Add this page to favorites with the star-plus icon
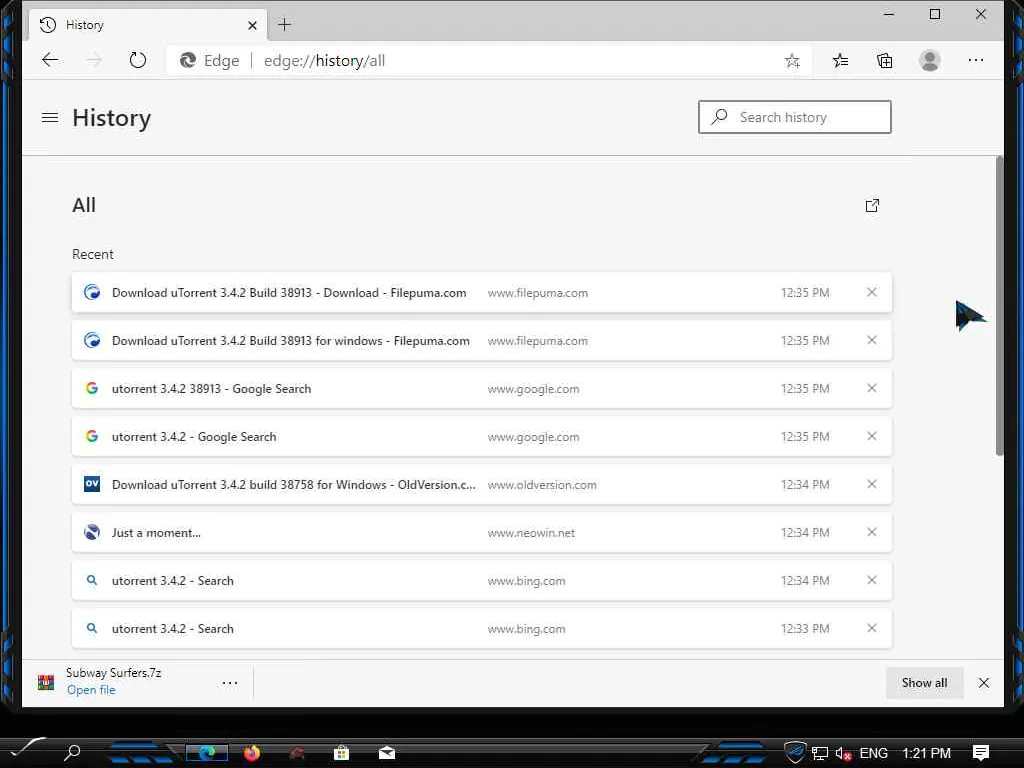 [792, 61]
